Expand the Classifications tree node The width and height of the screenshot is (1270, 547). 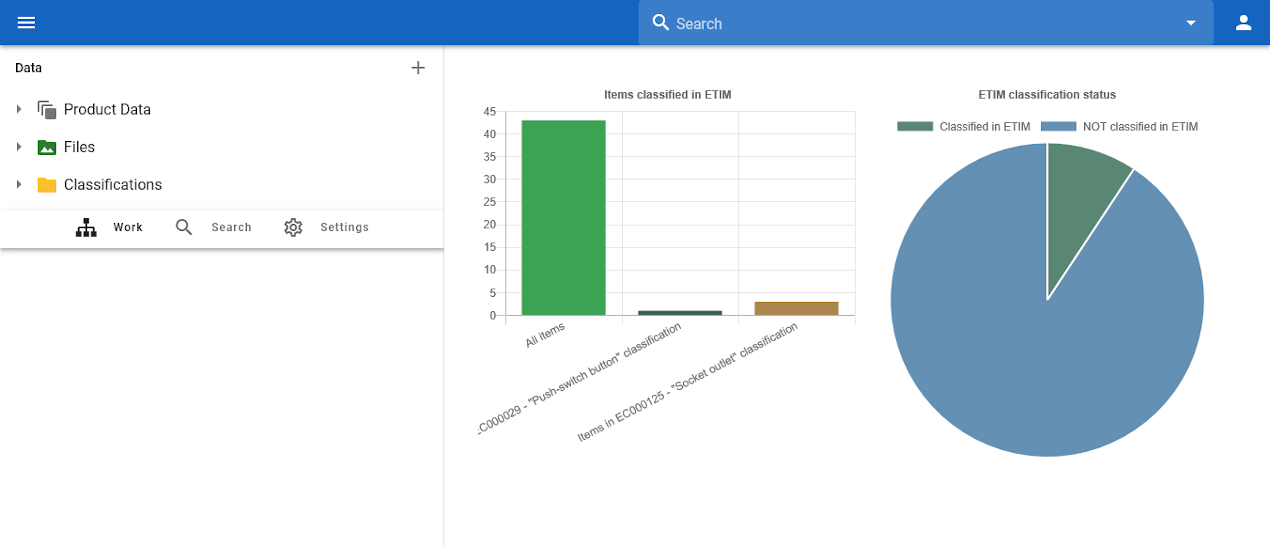[19, 185]
